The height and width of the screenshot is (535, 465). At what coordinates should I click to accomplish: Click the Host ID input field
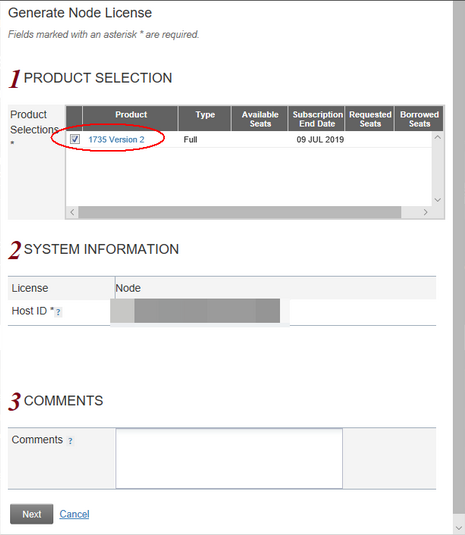[200, 311]
